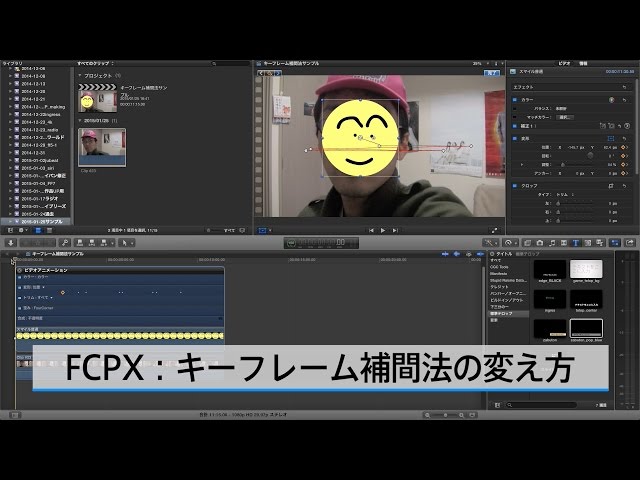Open the 情報 info inspector tab
This screenshot has height=480, width=640.
point(583,64)
